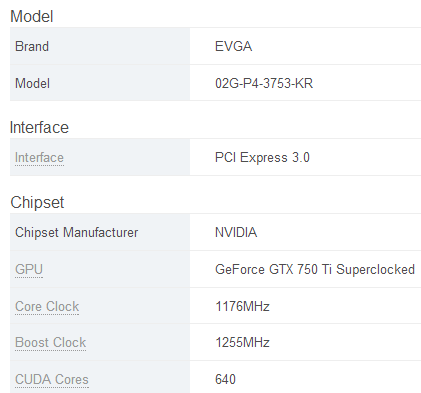Image resolution: width=421 pixels, height=393 pixels.
Task: Click model number 02G-P4-3753-KR
Action: tap(264, 83)
